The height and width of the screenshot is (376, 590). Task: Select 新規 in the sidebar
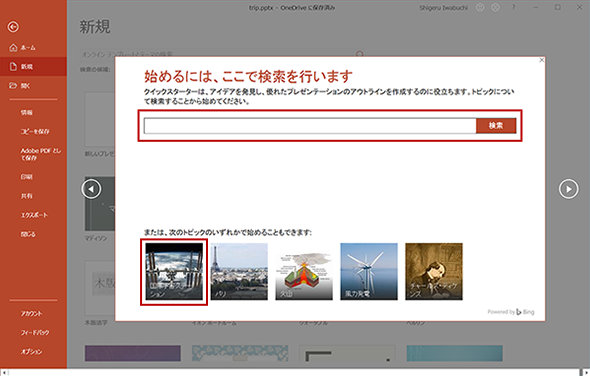coord(33,67)
